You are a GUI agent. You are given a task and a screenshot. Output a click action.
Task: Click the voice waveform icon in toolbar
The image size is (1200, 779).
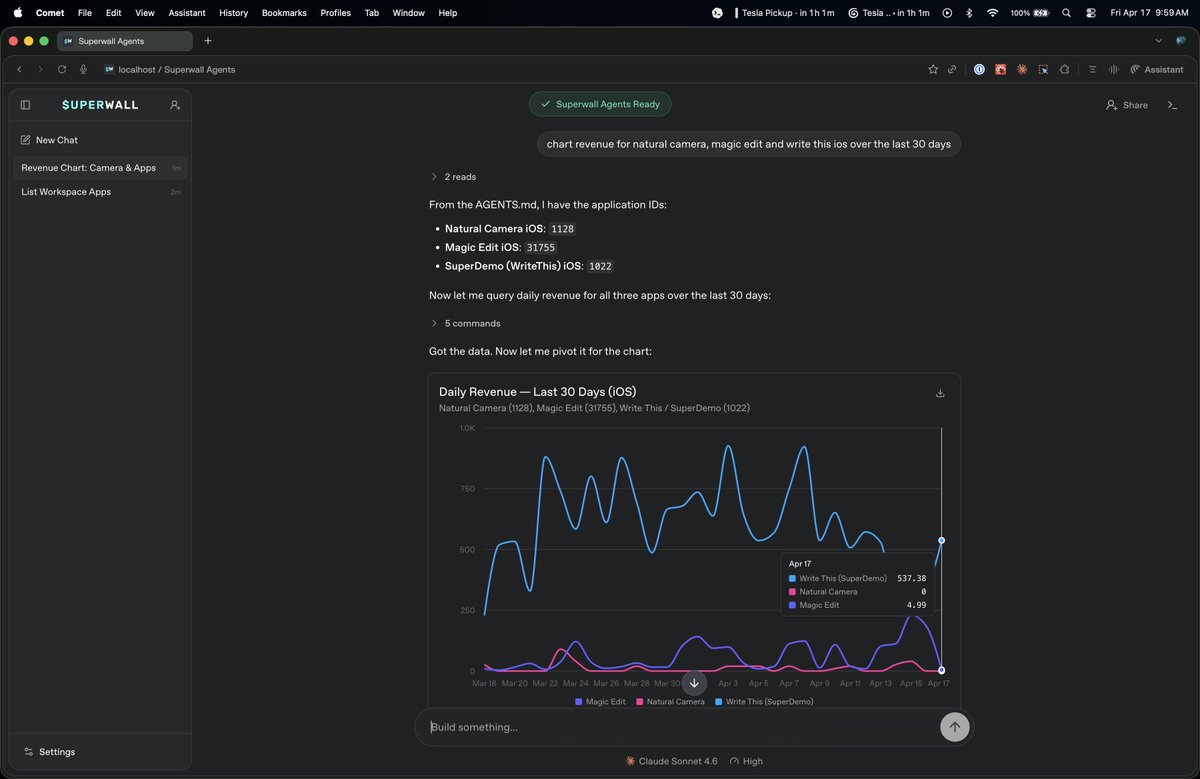[1114, 69]
